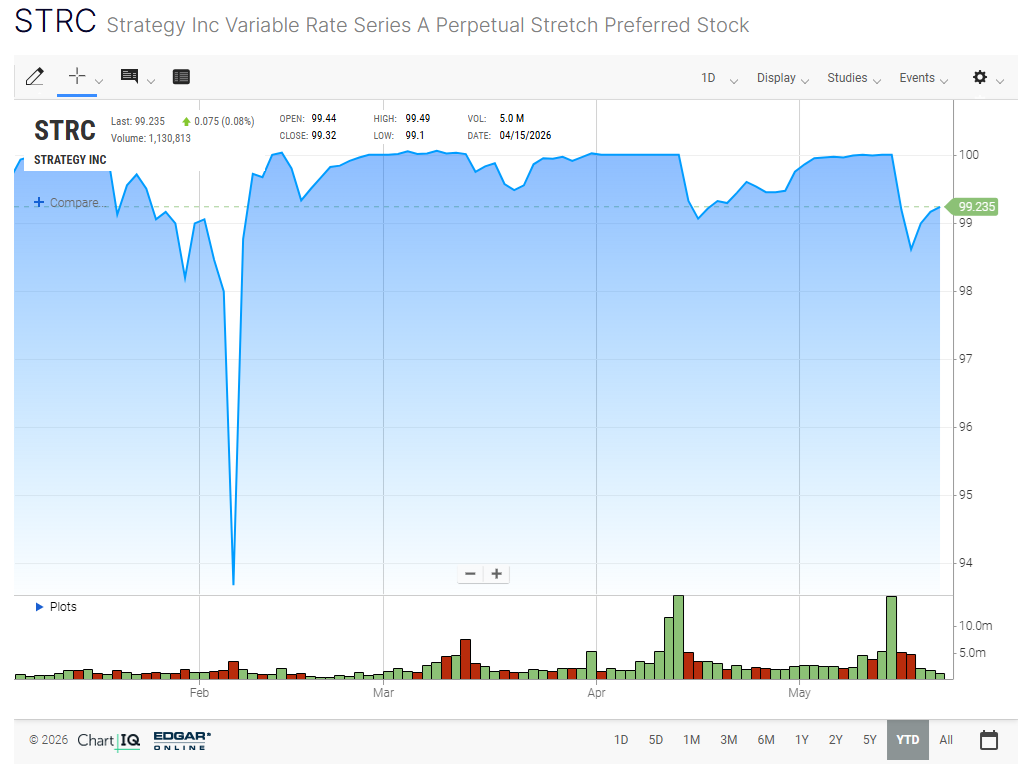Click the STRATEGY INC legend label
The image size is (1018, 772).
[70, 160]
